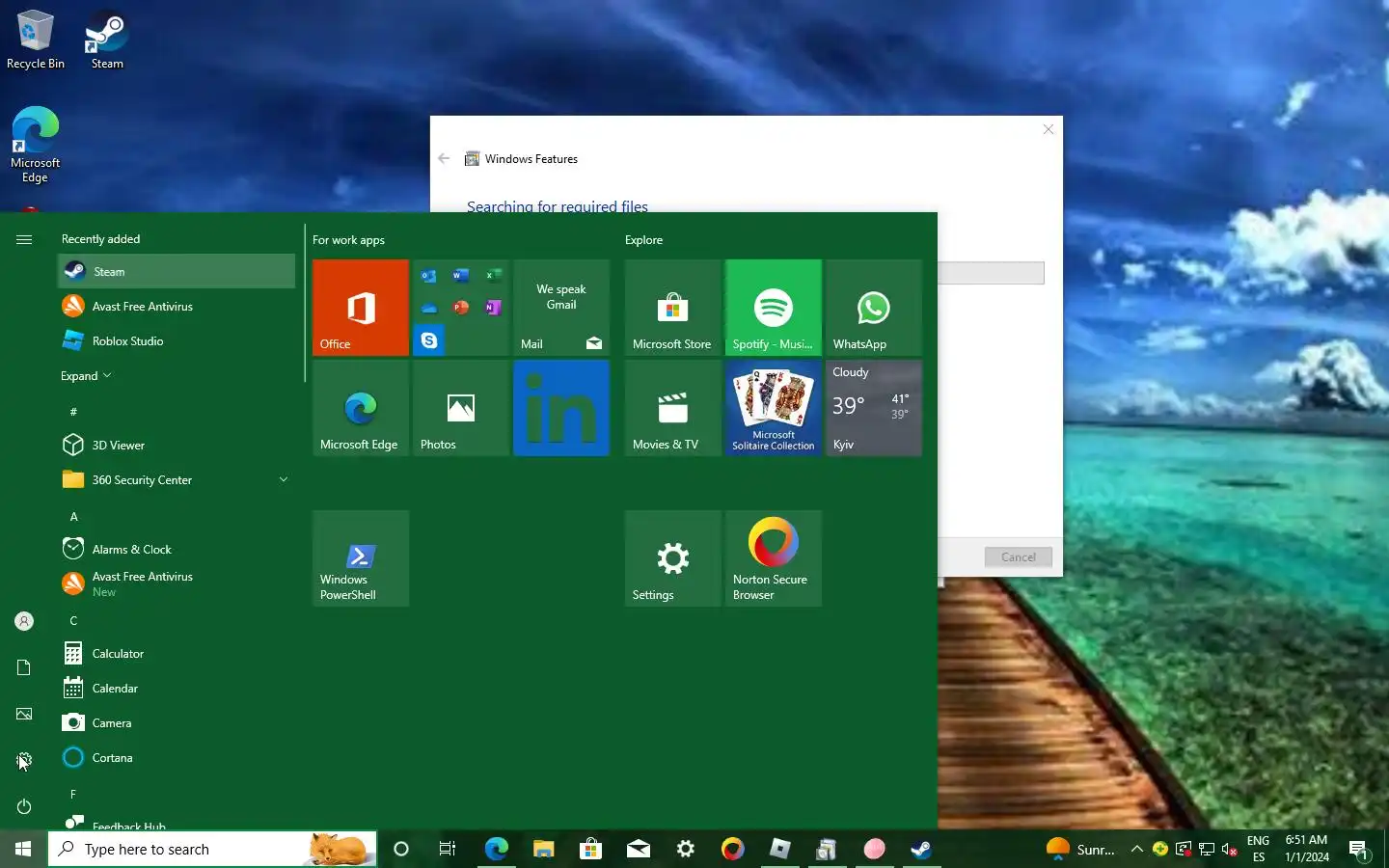This screenshot has height=868, width=1389.
Task: Open Microsoft Store from taskbar
Action: pyautogui.click(x=590, y=849)
